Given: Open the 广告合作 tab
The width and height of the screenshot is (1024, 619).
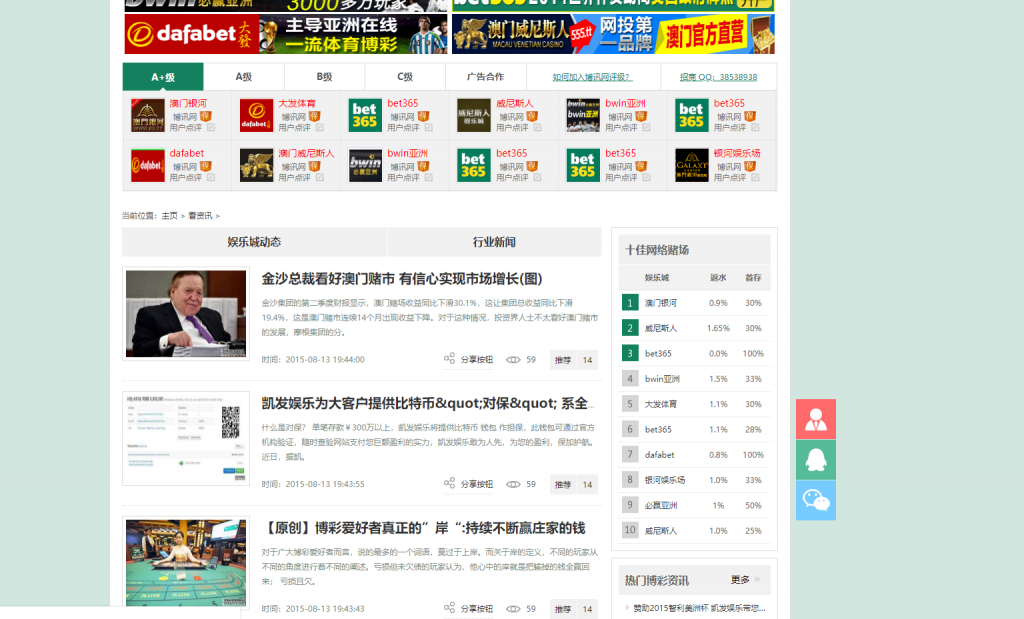Looking at the screenshot, I should coord(486,77).
